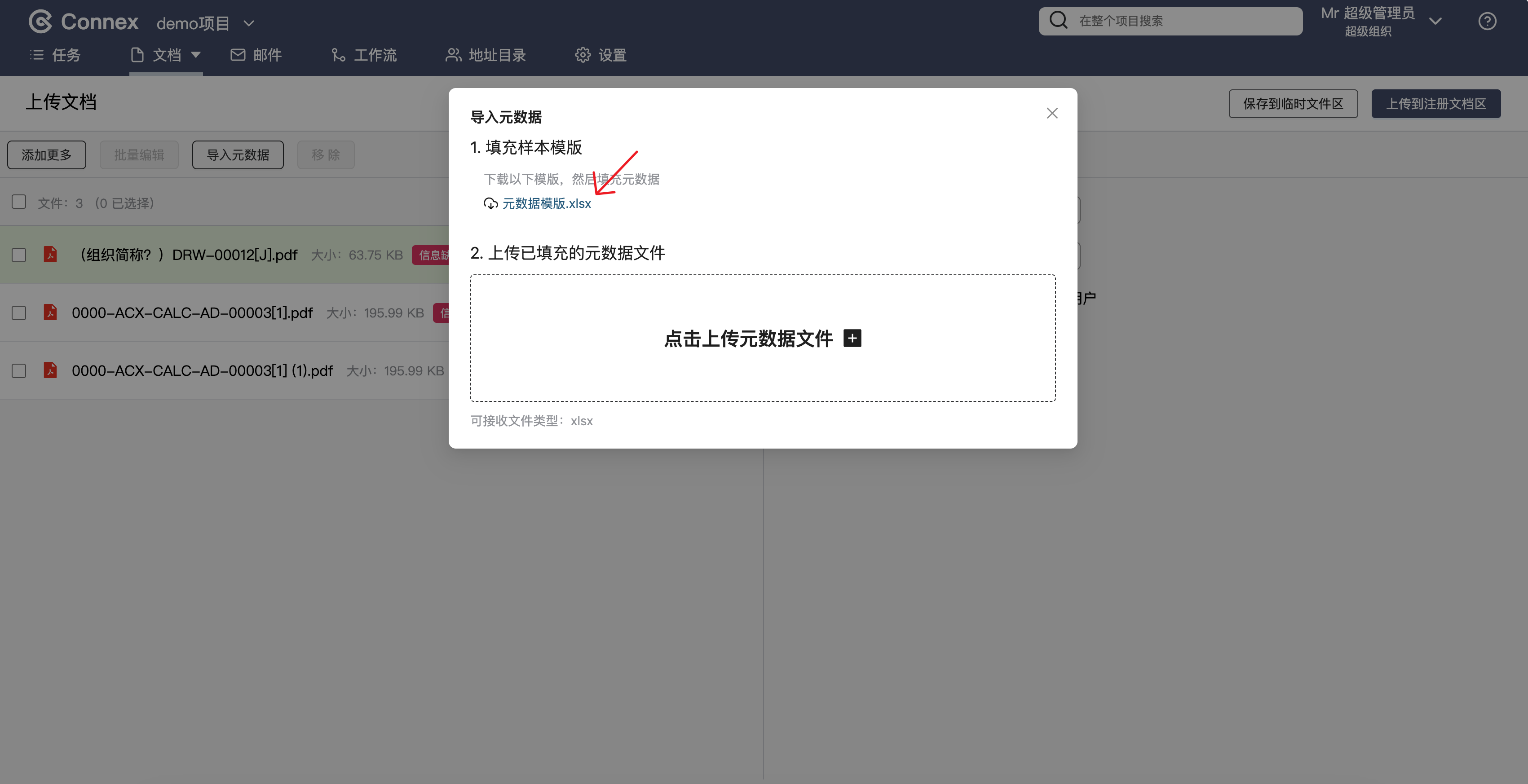1528x784 pixels.
Task: Click the 设置 gear icon
Action: tap(583, 55)
